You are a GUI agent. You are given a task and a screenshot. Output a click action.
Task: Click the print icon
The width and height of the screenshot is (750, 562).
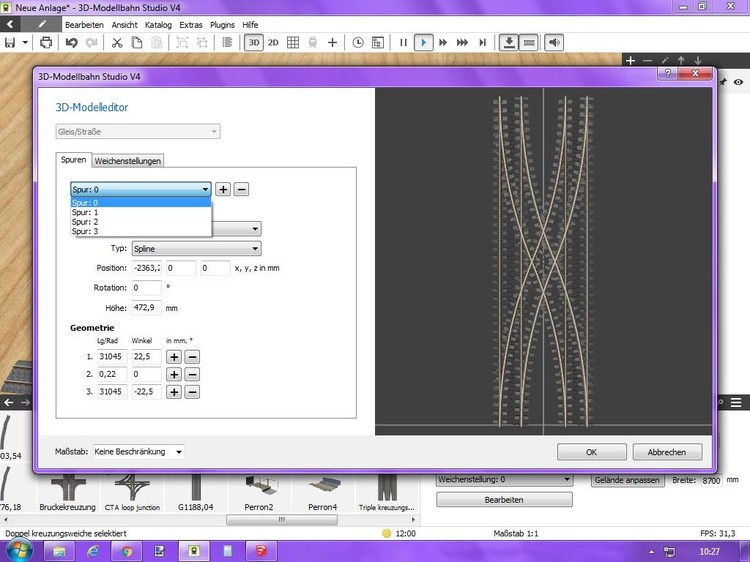click(x=46, y=43)
